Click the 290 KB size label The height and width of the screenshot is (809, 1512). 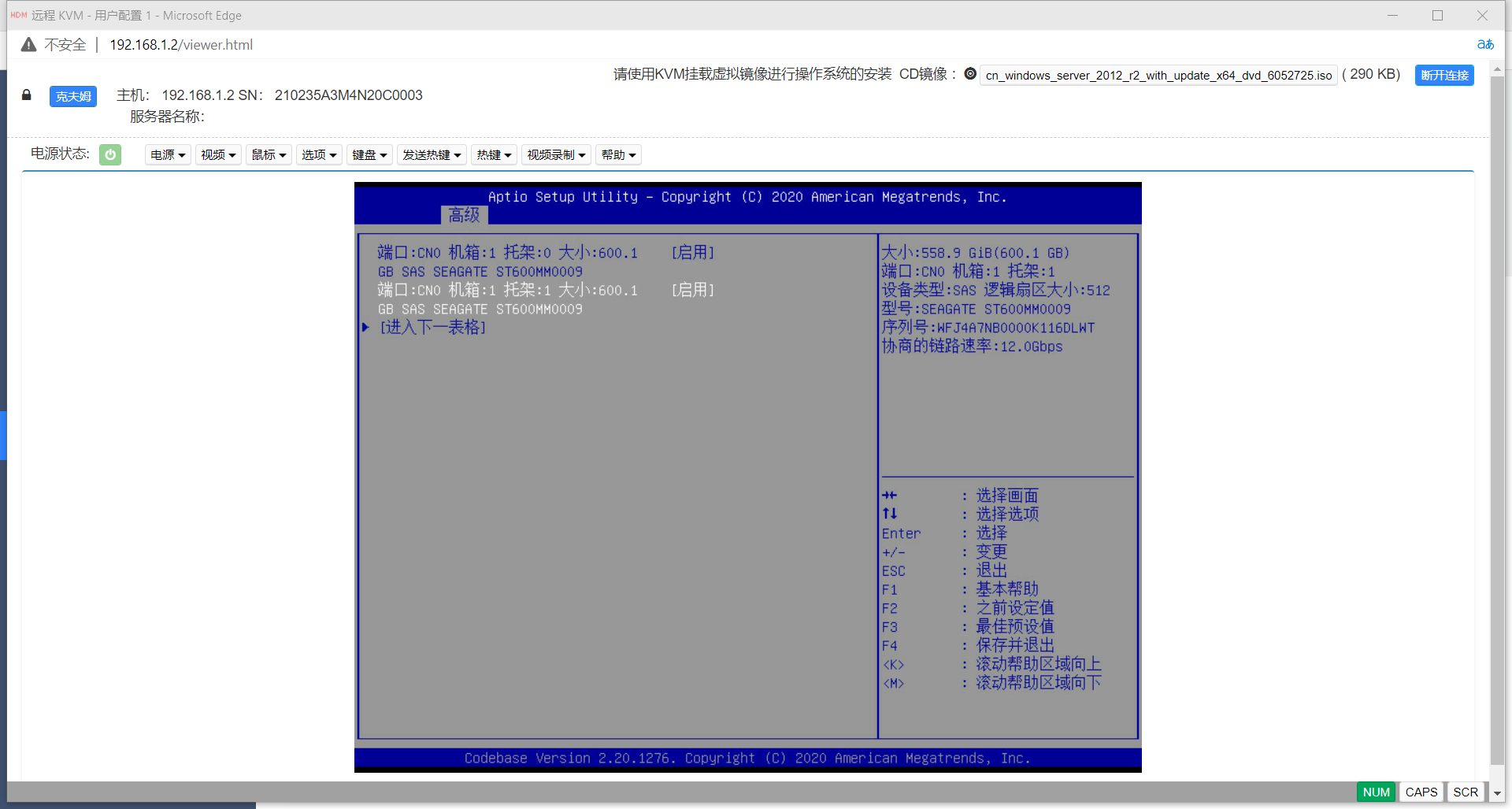(x=1371, y=74)
